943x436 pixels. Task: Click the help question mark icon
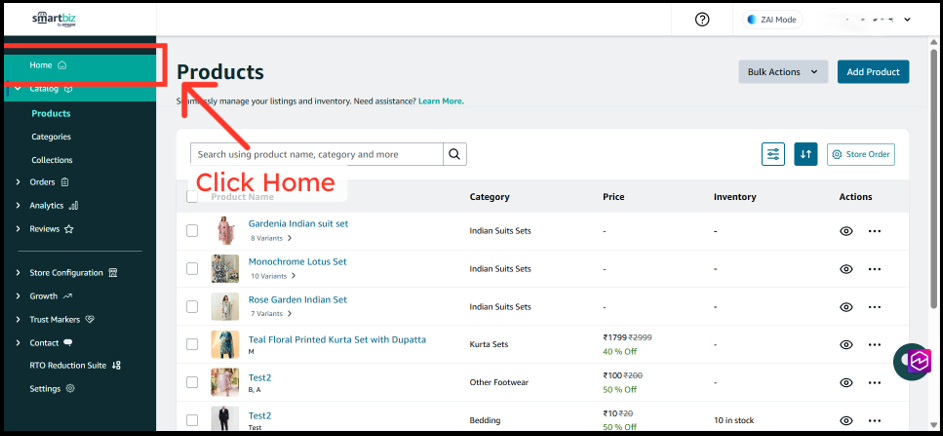point(702,20)
